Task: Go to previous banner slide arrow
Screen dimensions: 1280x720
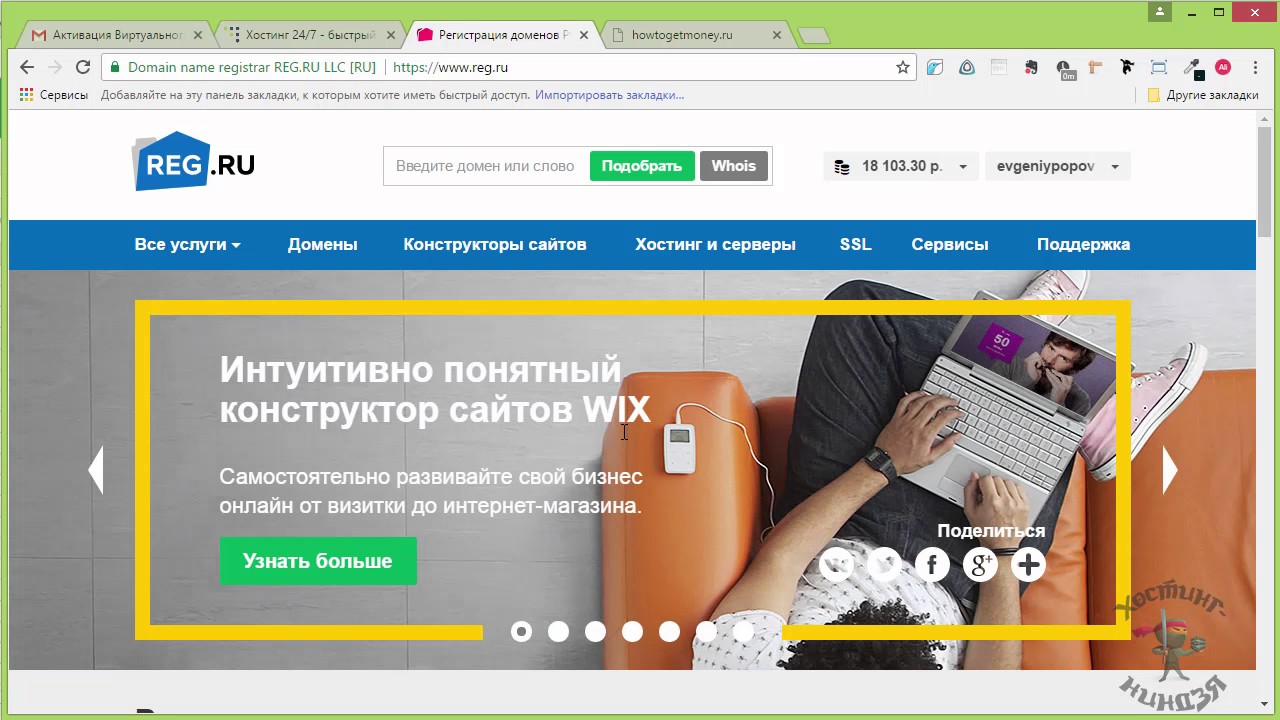Action: tap(96, 470)
